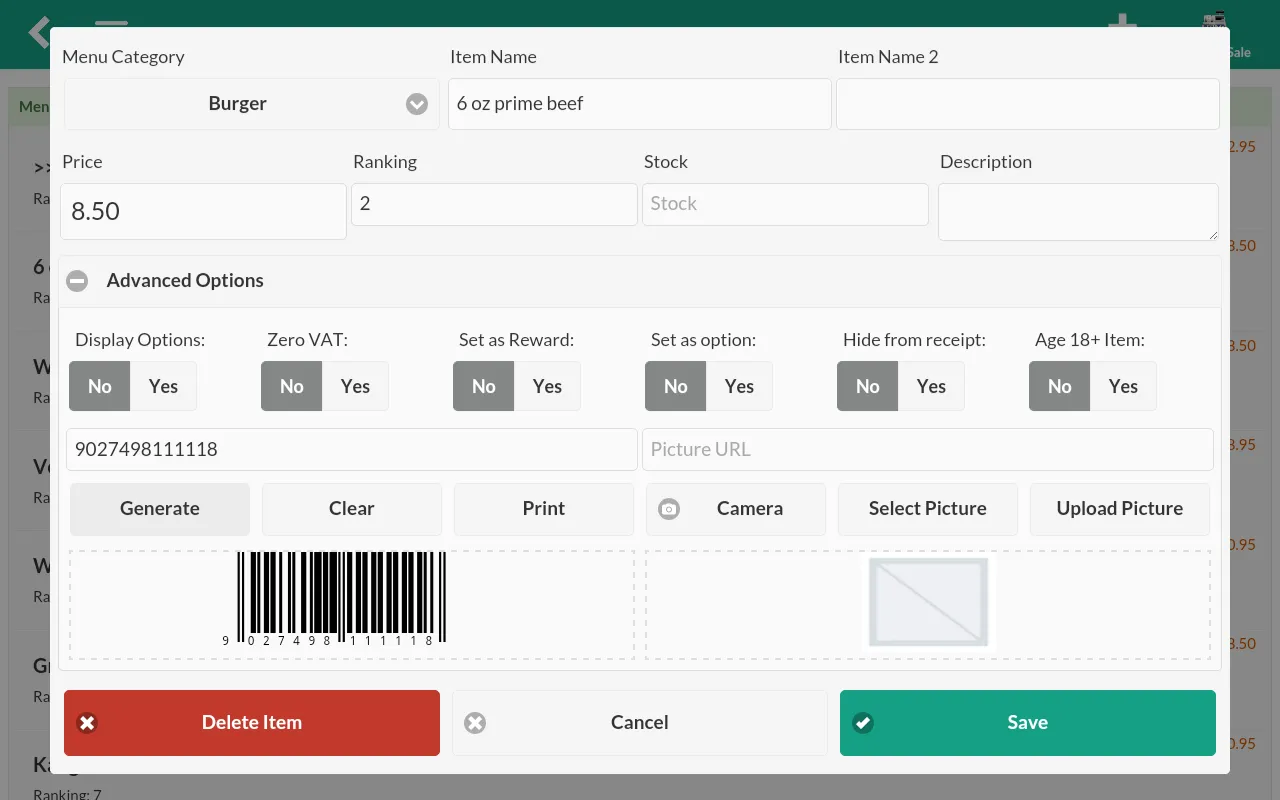The width and height of the screenshot is (1280, 800).
Task: Open the Menu Category dropdown
Action: point(417,103)
